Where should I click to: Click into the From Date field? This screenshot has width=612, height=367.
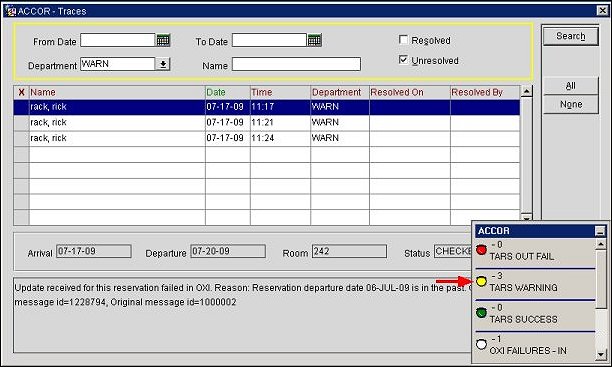point(117,40)
